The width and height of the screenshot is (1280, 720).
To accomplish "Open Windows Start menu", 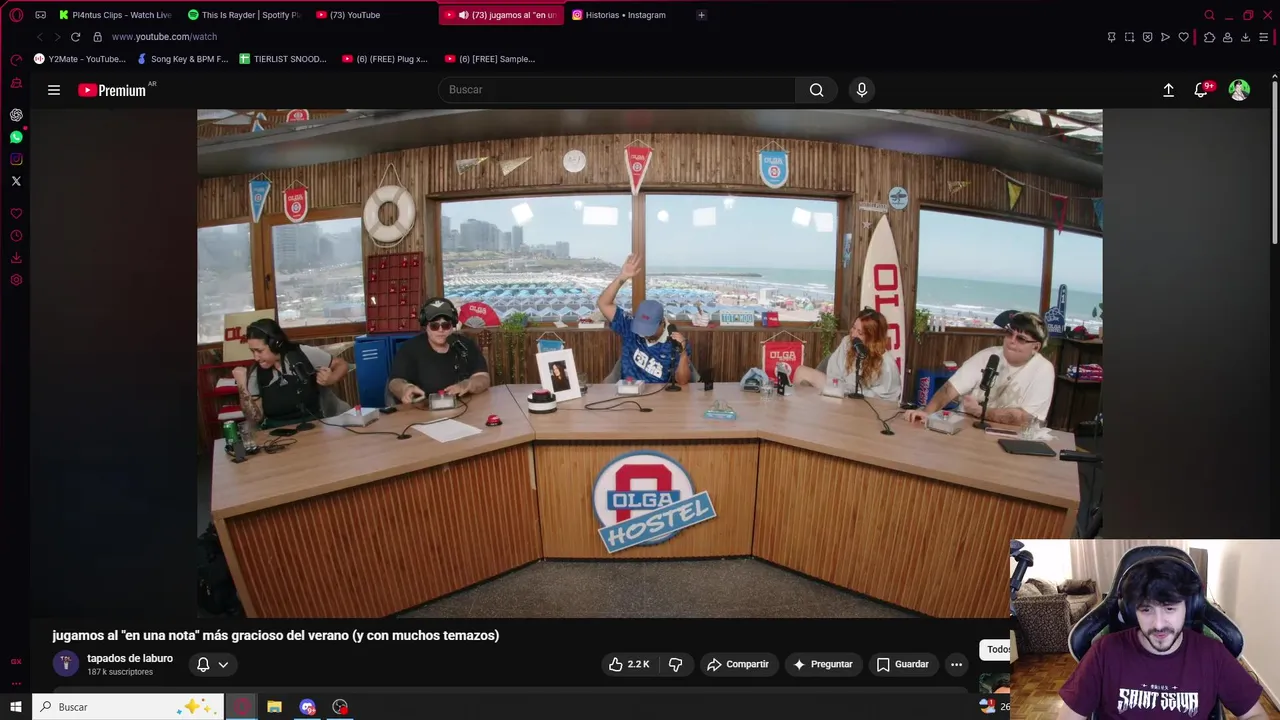I will click(x=15, y=707).
